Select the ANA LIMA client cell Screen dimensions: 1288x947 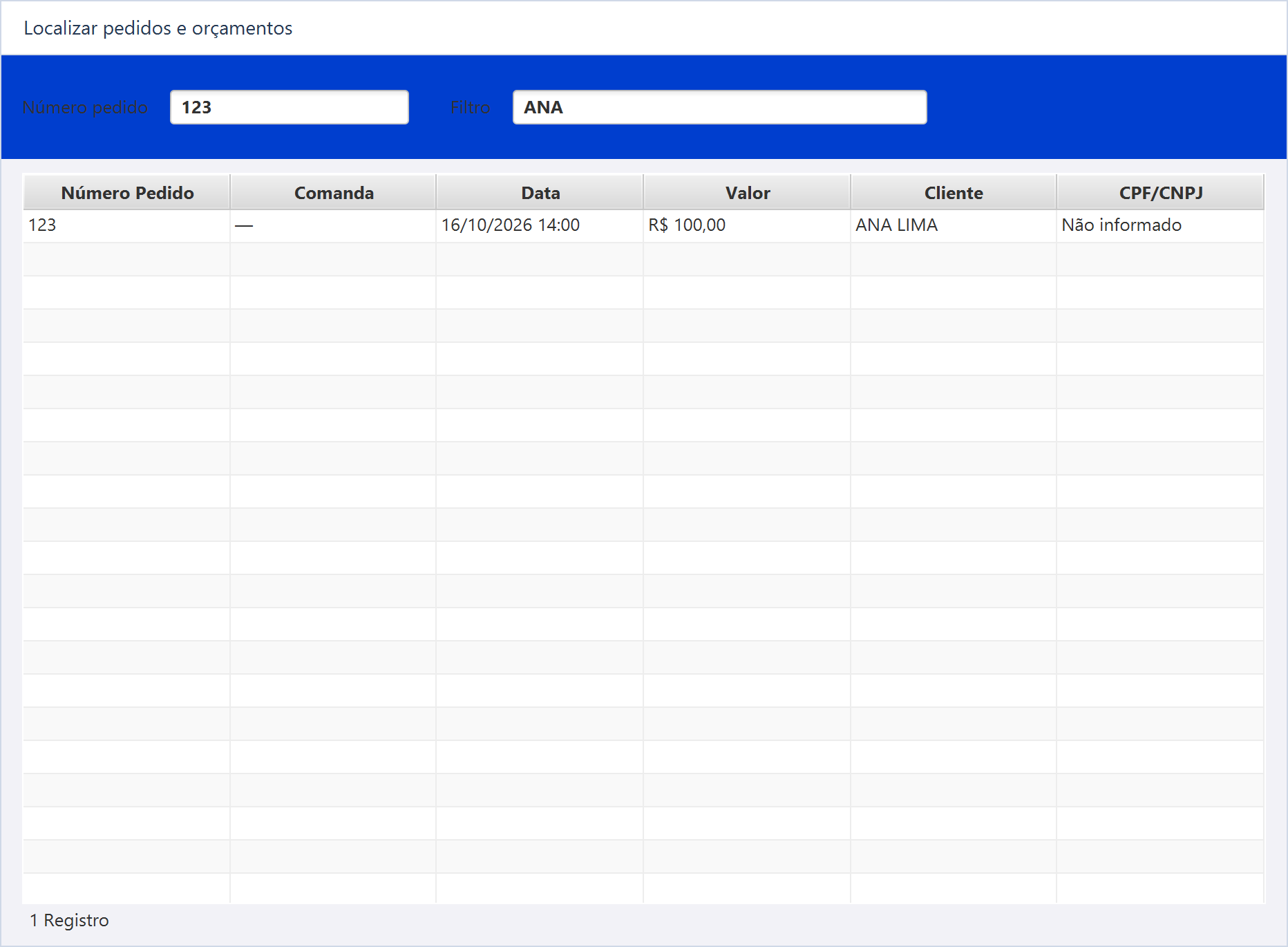coord(954,225)
